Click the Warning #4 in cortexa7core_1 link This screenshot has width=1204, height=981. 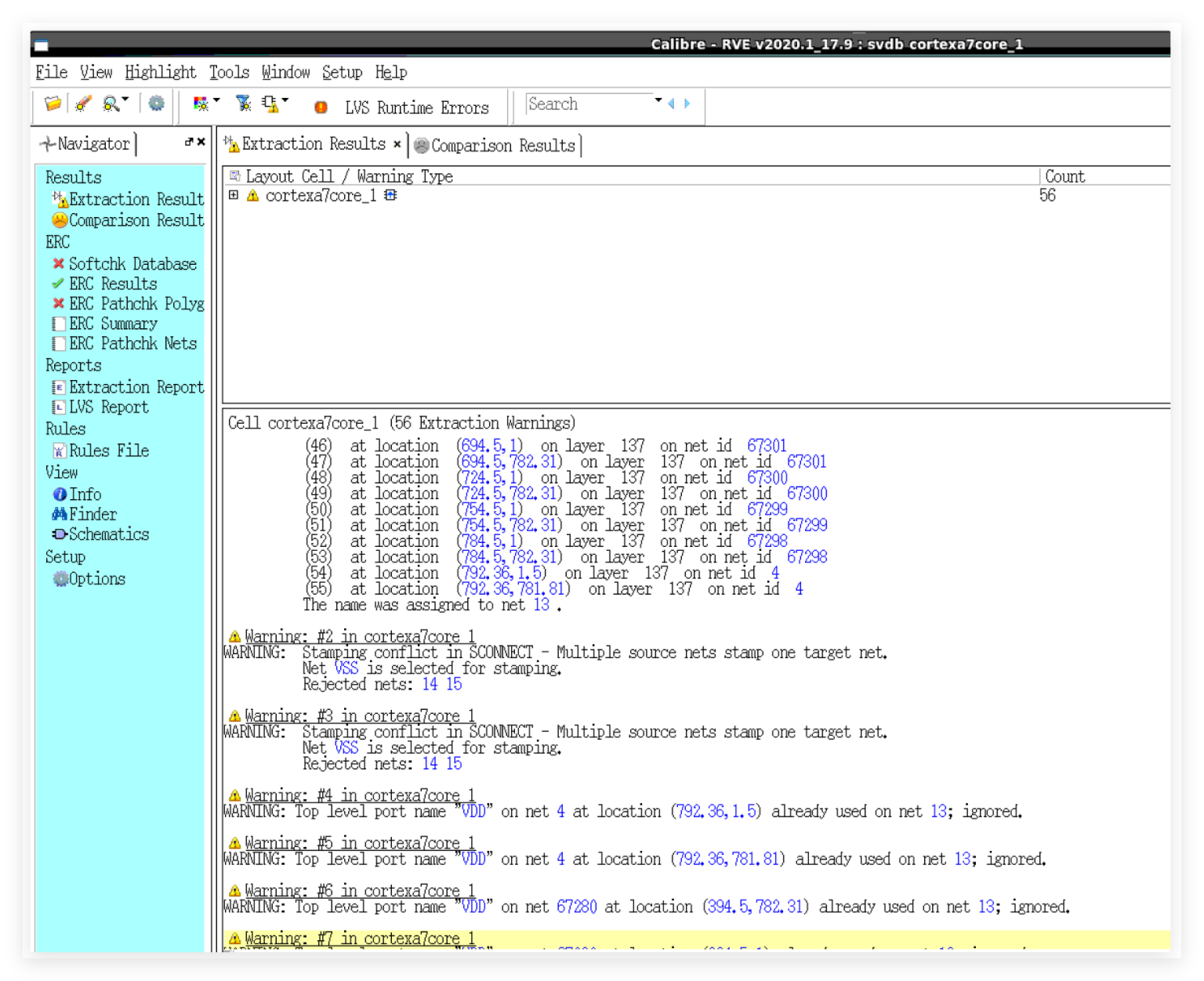click(x=360, y=795)
